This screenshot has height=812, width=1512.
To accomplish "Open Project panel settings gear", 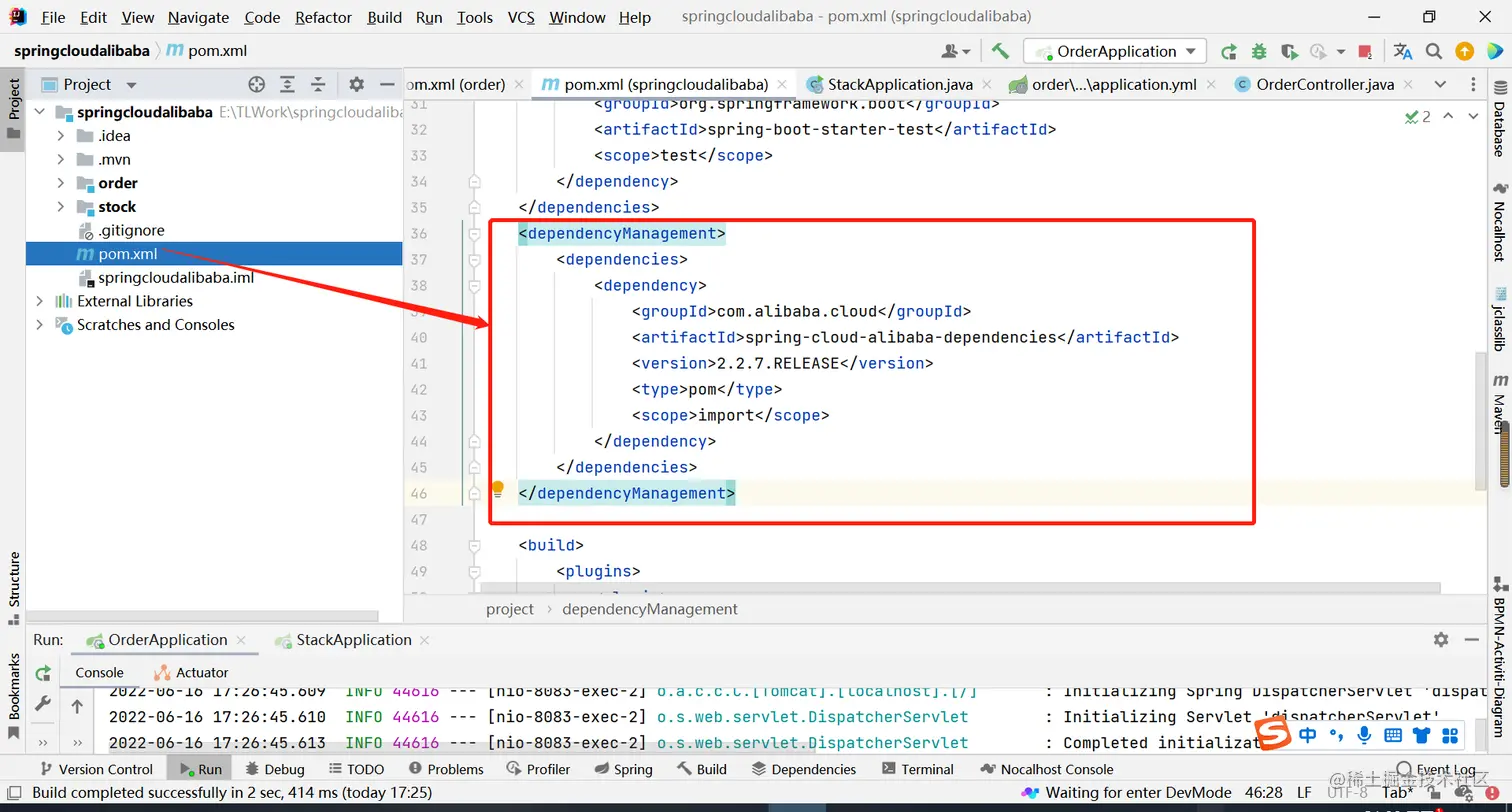I will point(356,84).
